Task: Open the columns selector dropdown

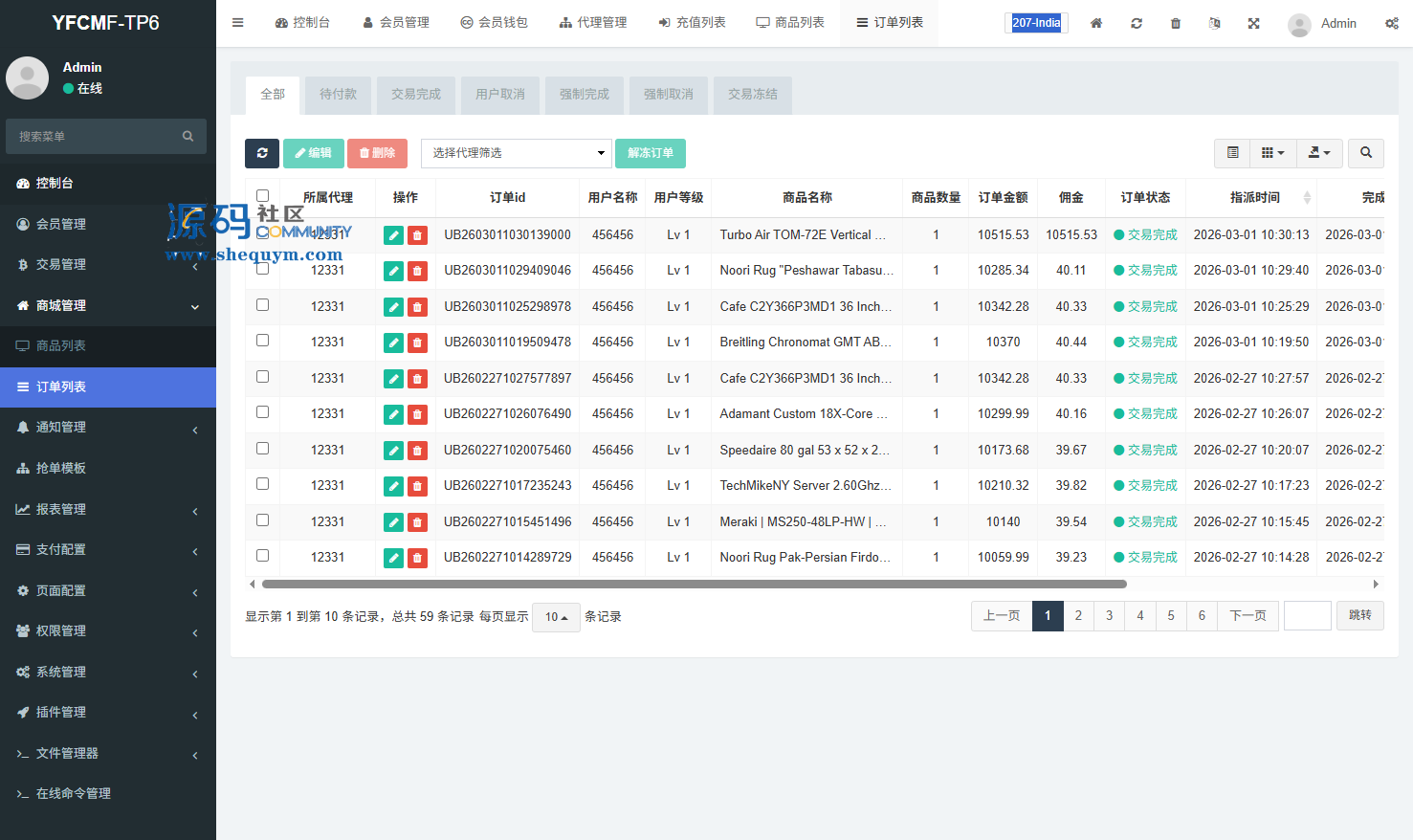Action: (1272, 153)
